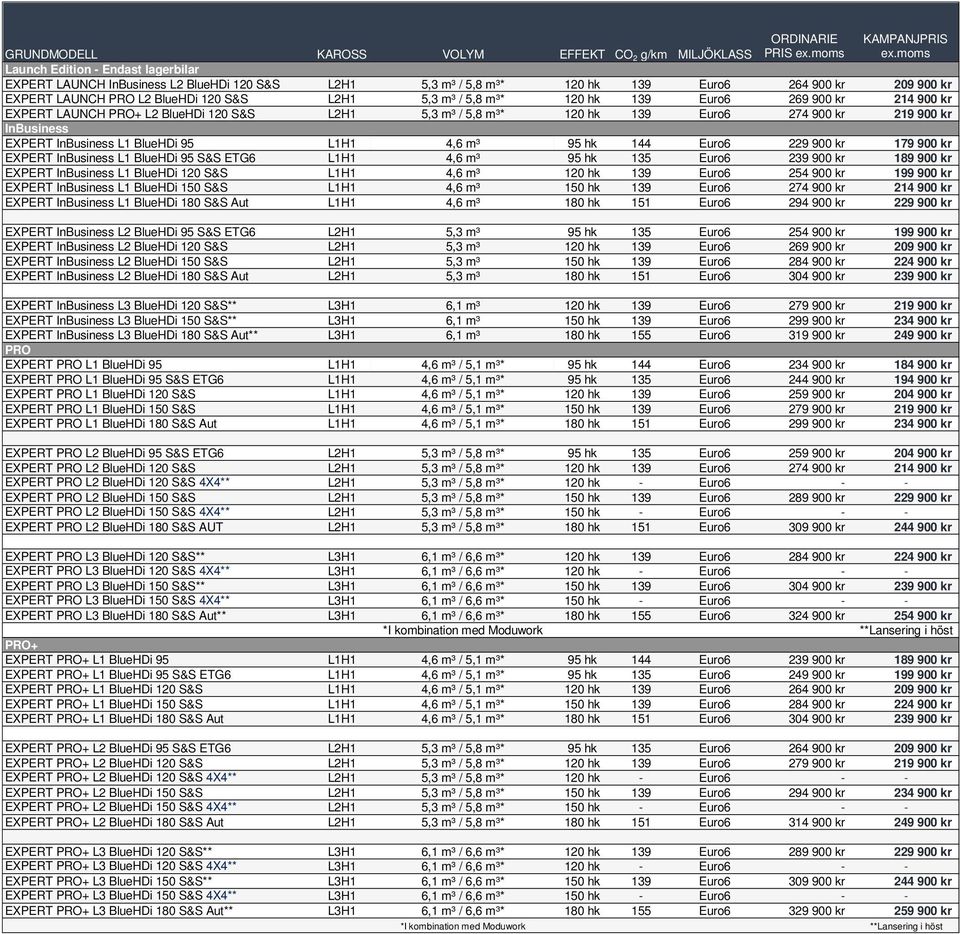Image resolution: width=960 pixels, height=934 pixels.
Task: Select 'EXPERT PRO L2 BlueHDi 150 S&S 4X4**'
Action: [x=118, y=512]
